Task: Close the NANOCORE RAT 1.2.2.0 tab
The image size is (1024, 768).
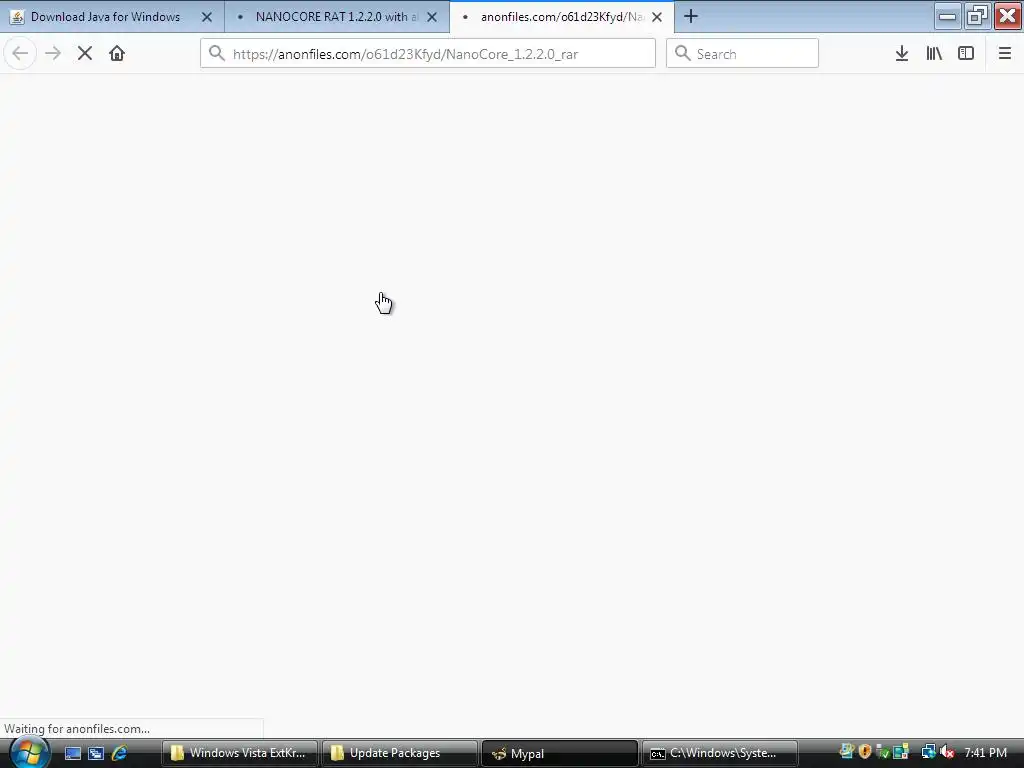Action: tap(432, 17)
